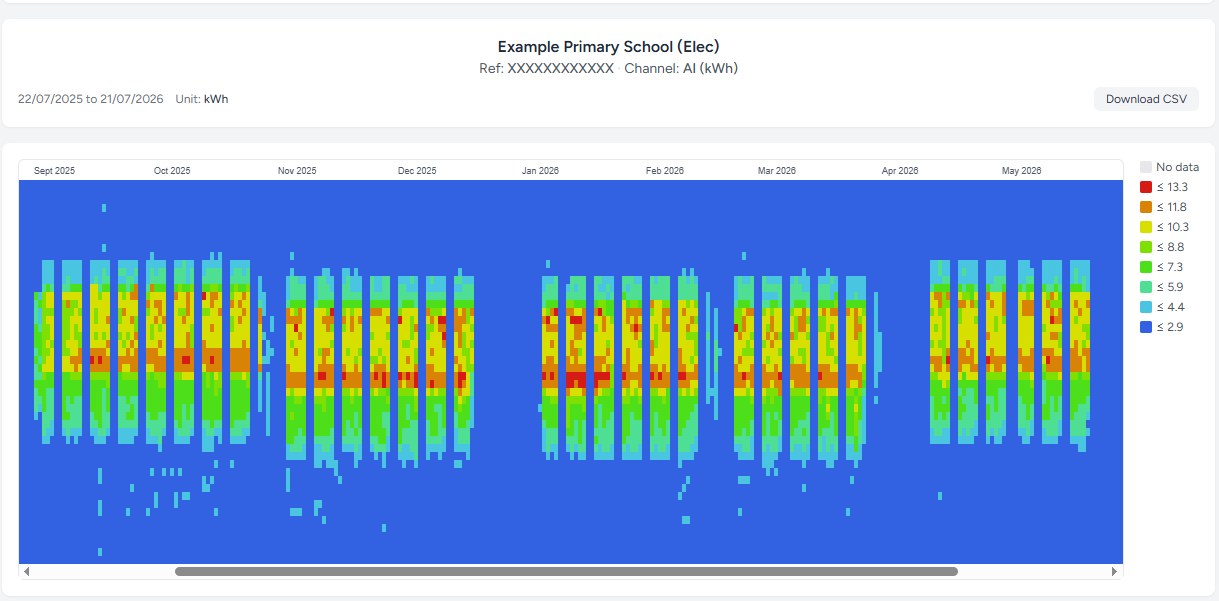Click the scrollbar track right of thumb

[1033, 572]
